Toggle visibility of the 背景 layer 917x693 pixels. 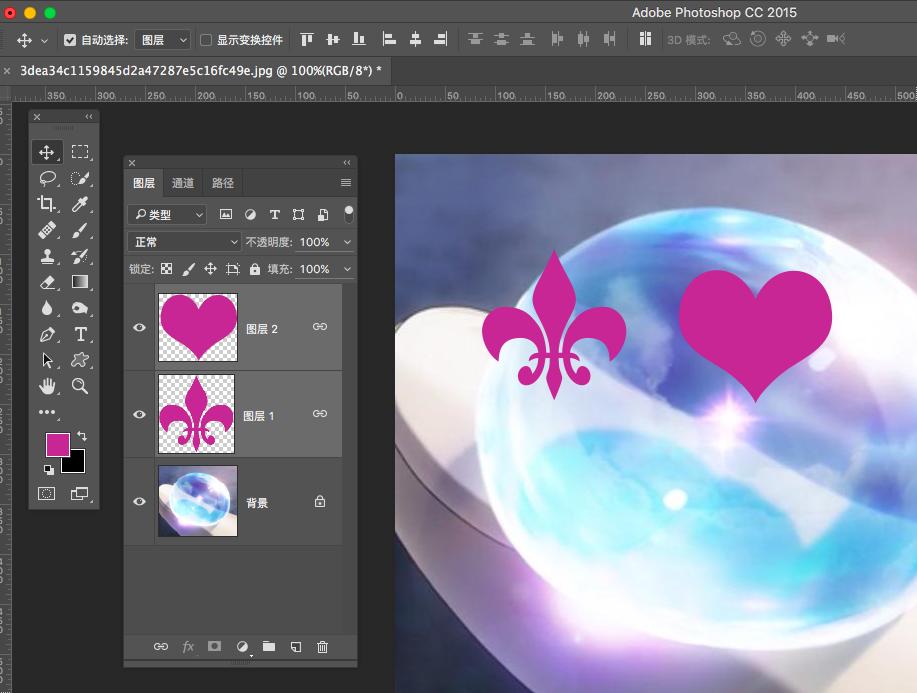pyautogui.click(x=140, y=502)
